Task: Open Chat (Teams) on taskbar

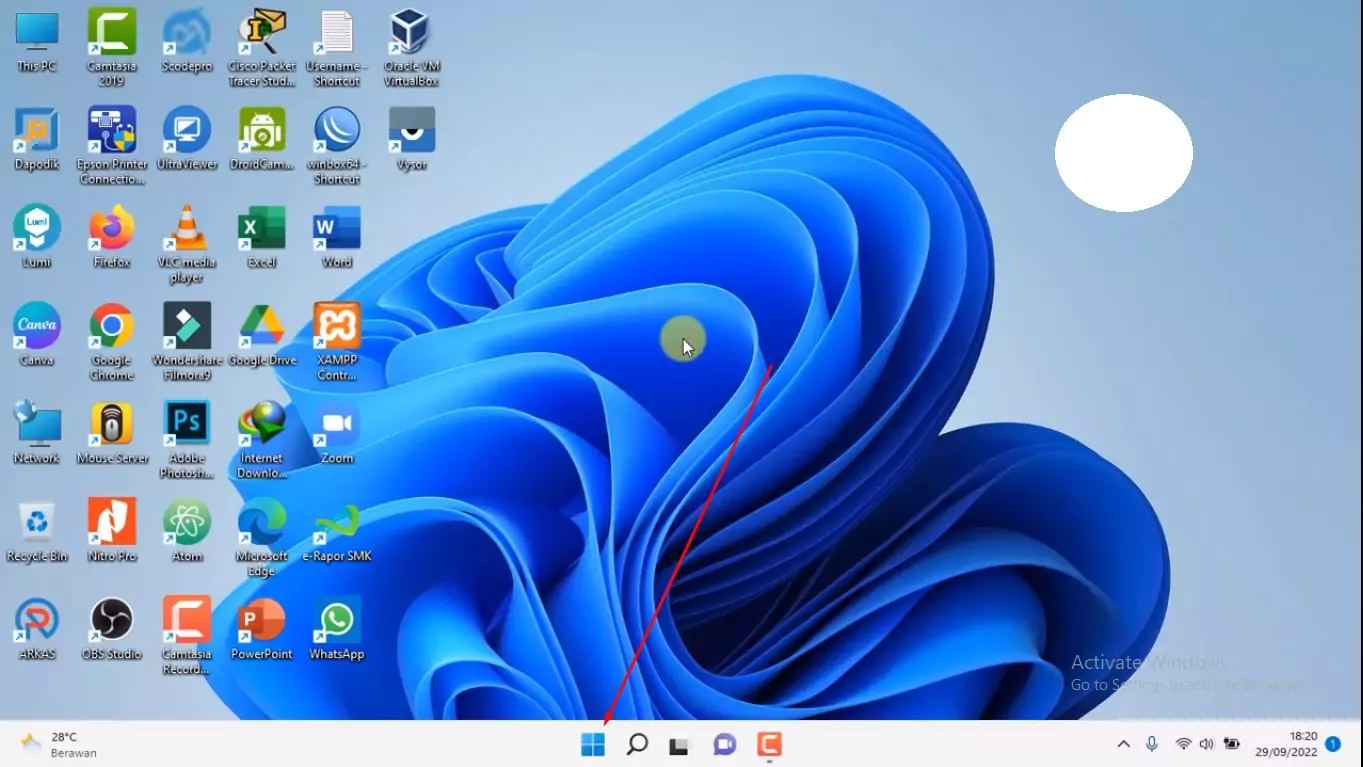Action: click(725, 744)
